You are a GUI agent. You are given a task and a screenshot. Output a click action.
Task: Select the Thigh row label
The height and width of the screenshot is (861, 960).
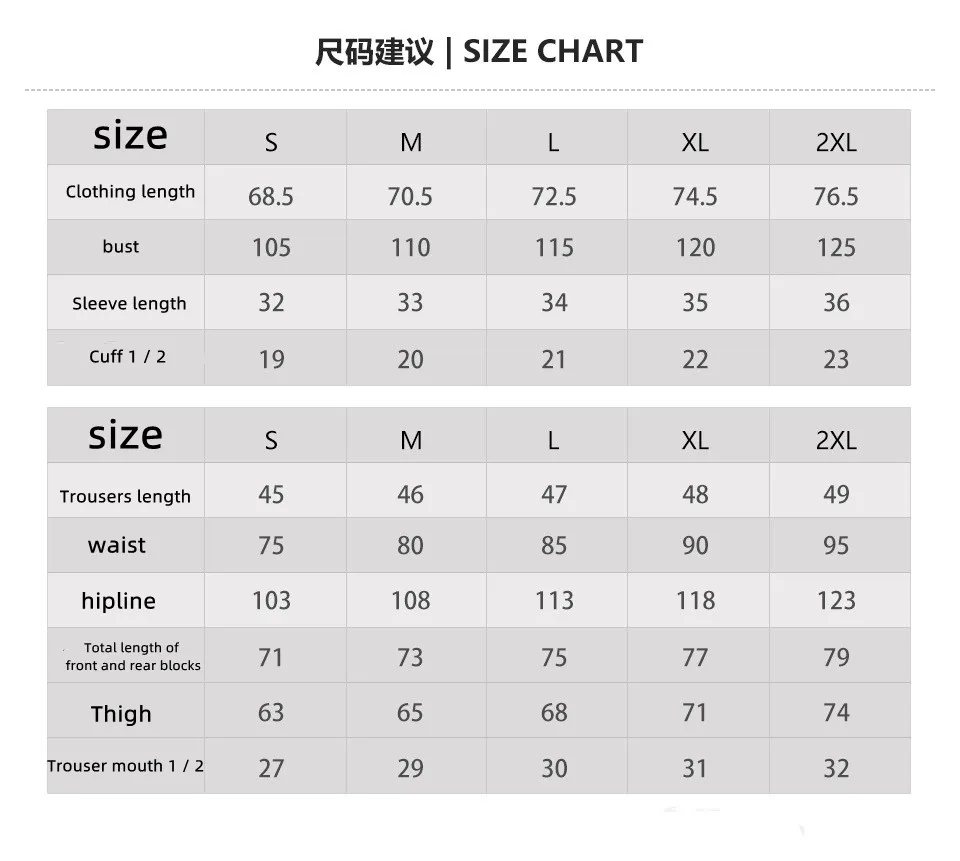pyautogui.click(x=121, y=713)
